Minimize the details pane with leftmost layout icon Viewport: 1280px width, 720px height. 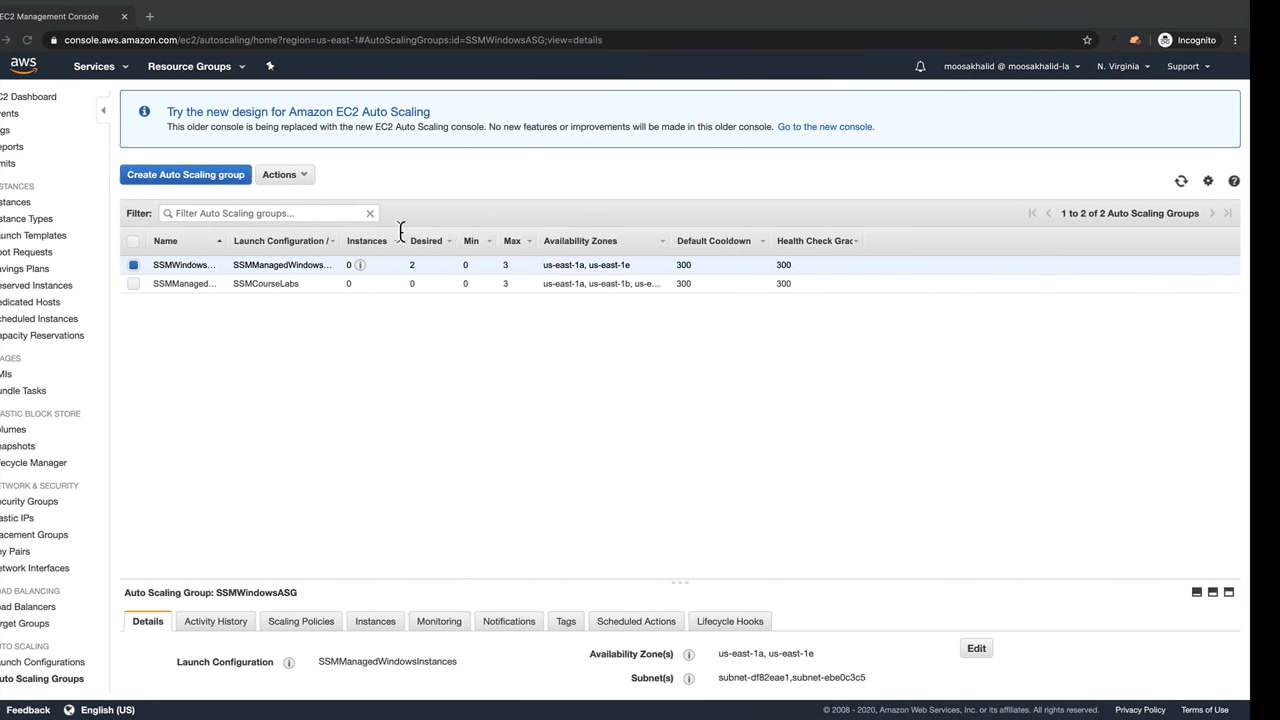(x=1197, y=592)
